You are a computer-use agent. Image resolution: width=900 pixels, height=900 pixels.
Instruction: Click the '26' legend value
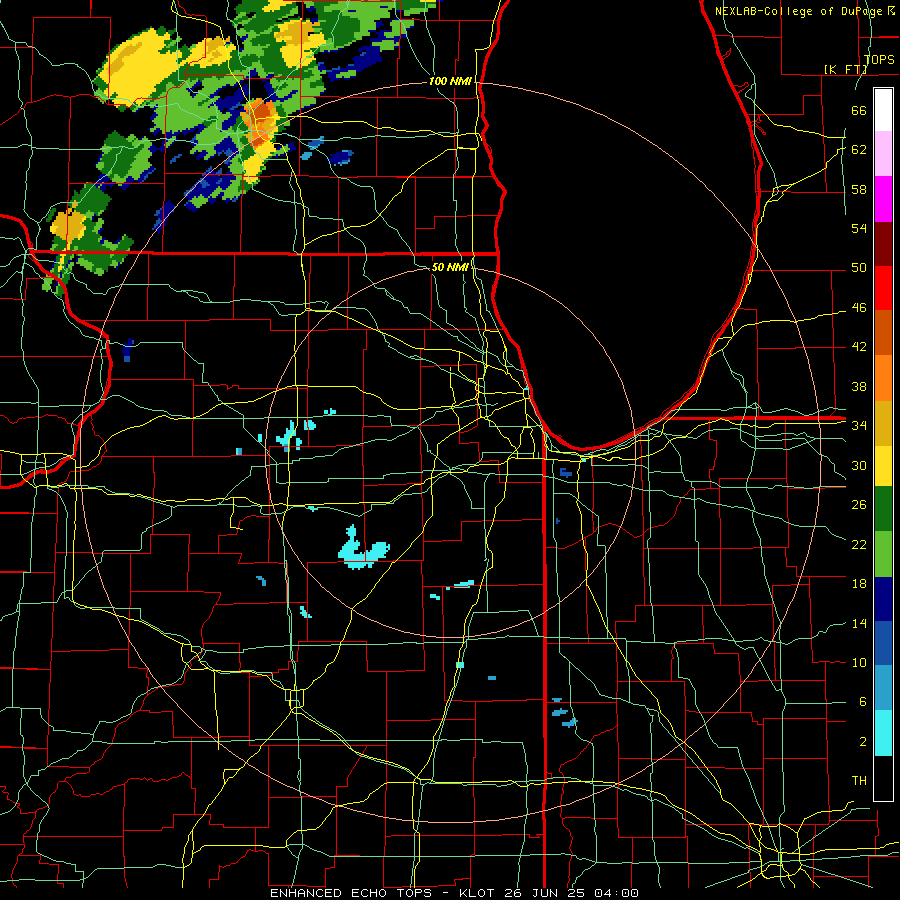(x=859, y=505)
